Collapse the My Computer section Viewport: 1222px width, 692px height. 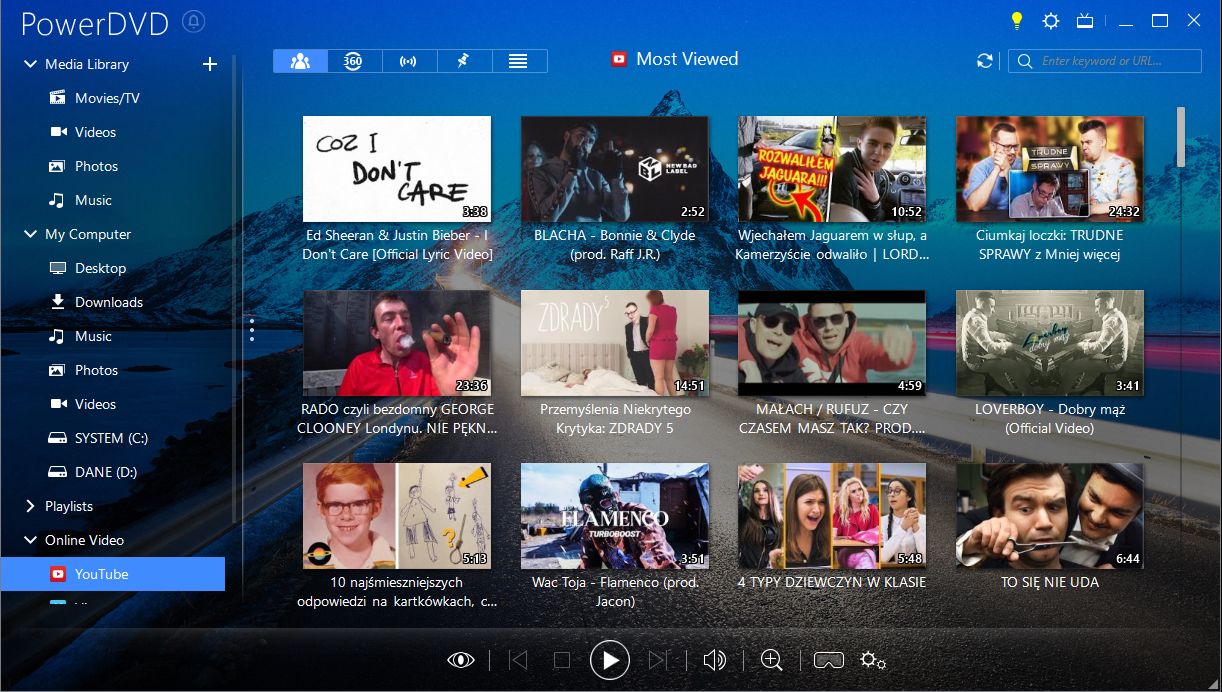point(29,234)
